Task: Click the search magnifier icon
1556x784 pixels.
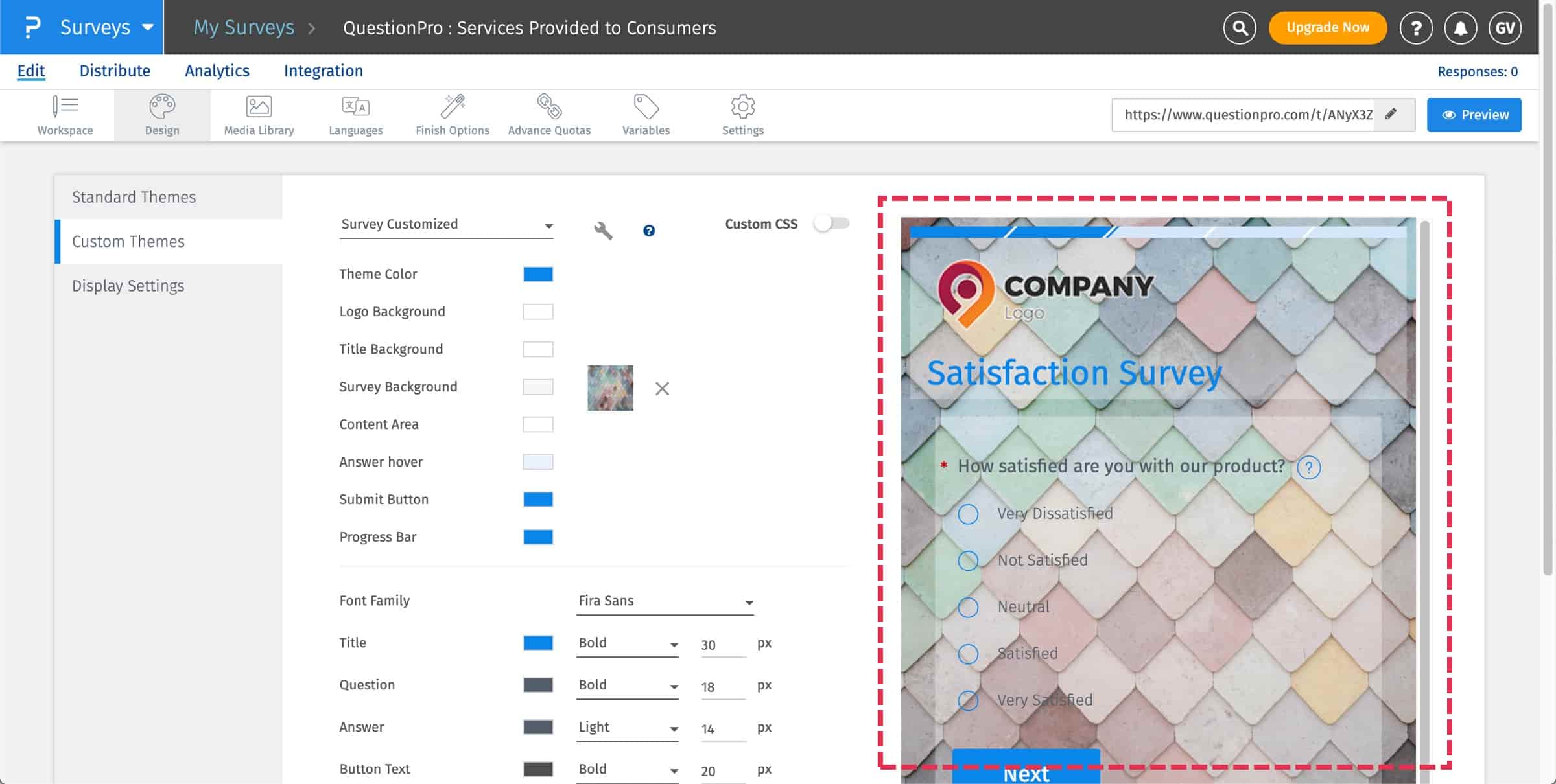Action: (x=1240, y=28)
